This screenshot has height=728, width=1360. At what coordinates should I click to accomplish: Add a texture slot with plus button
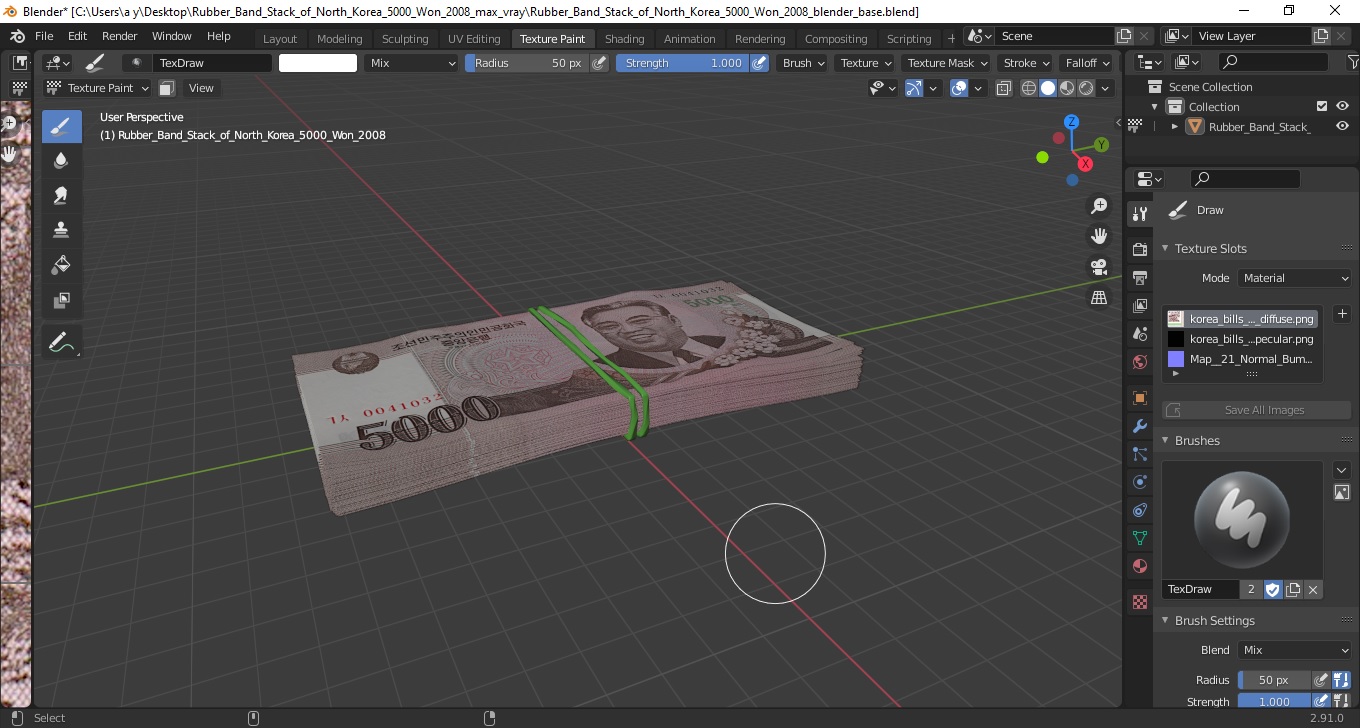[x=1342, y=314]
